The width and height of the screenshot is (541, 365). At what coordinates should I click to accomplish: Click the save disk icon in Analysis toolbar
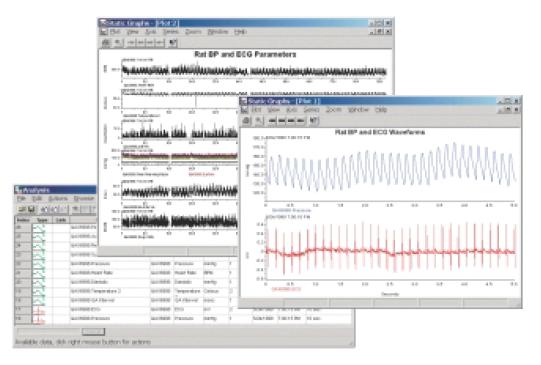coord(31,209)
